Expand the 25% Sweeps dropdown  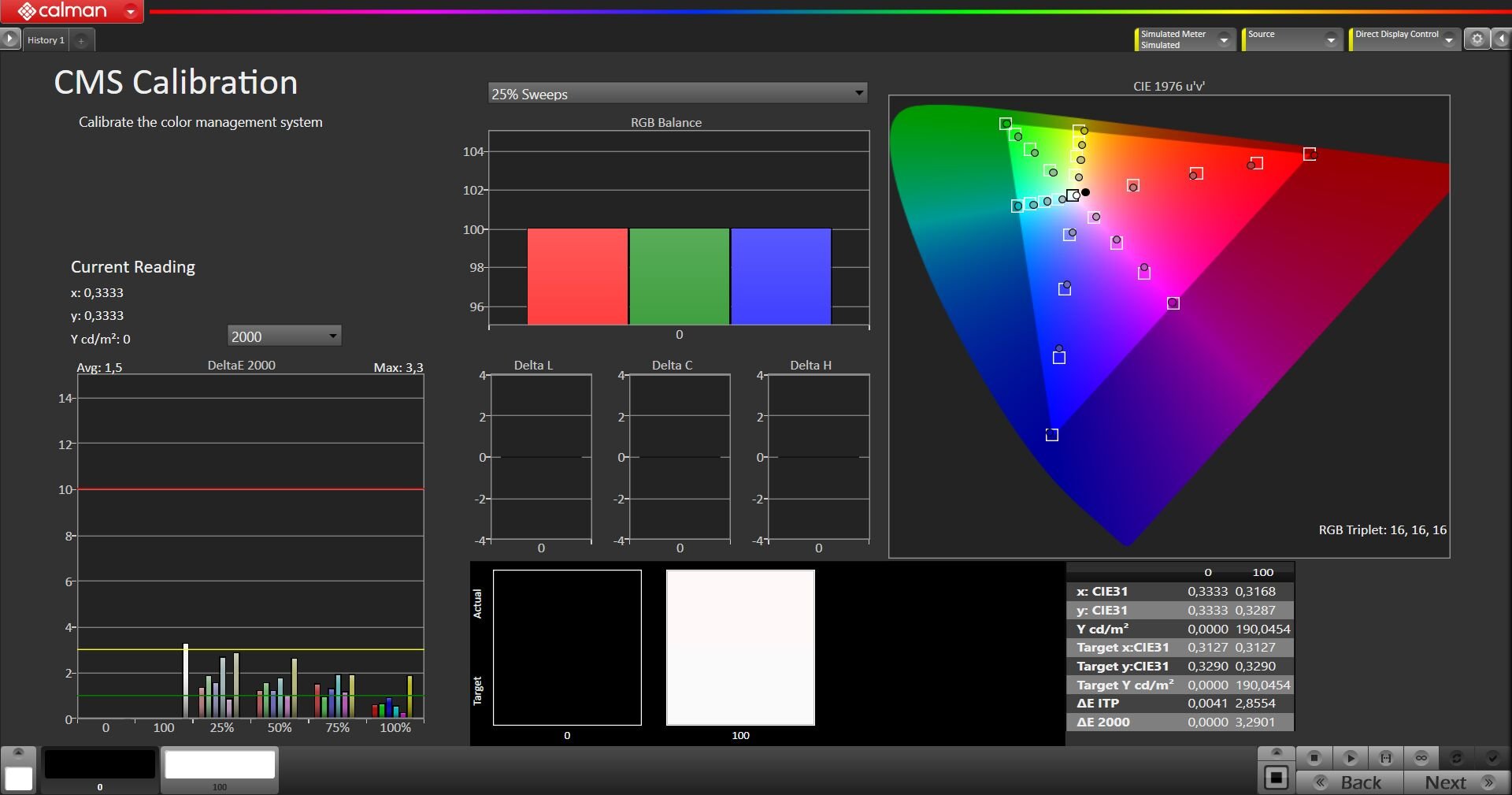(x=858, y=94)
